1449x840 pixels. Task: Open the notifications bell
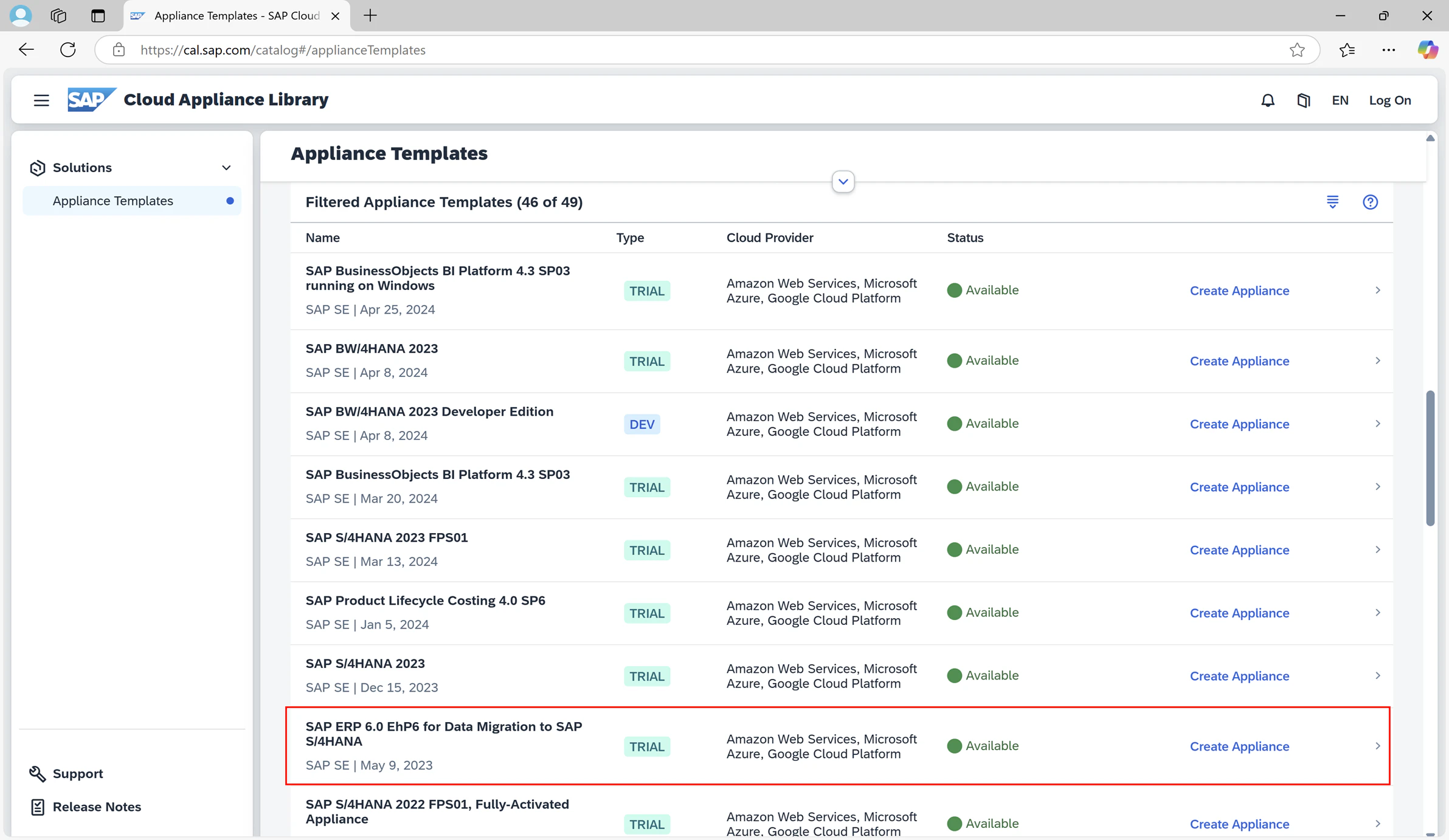click(x=1268, y=100)
